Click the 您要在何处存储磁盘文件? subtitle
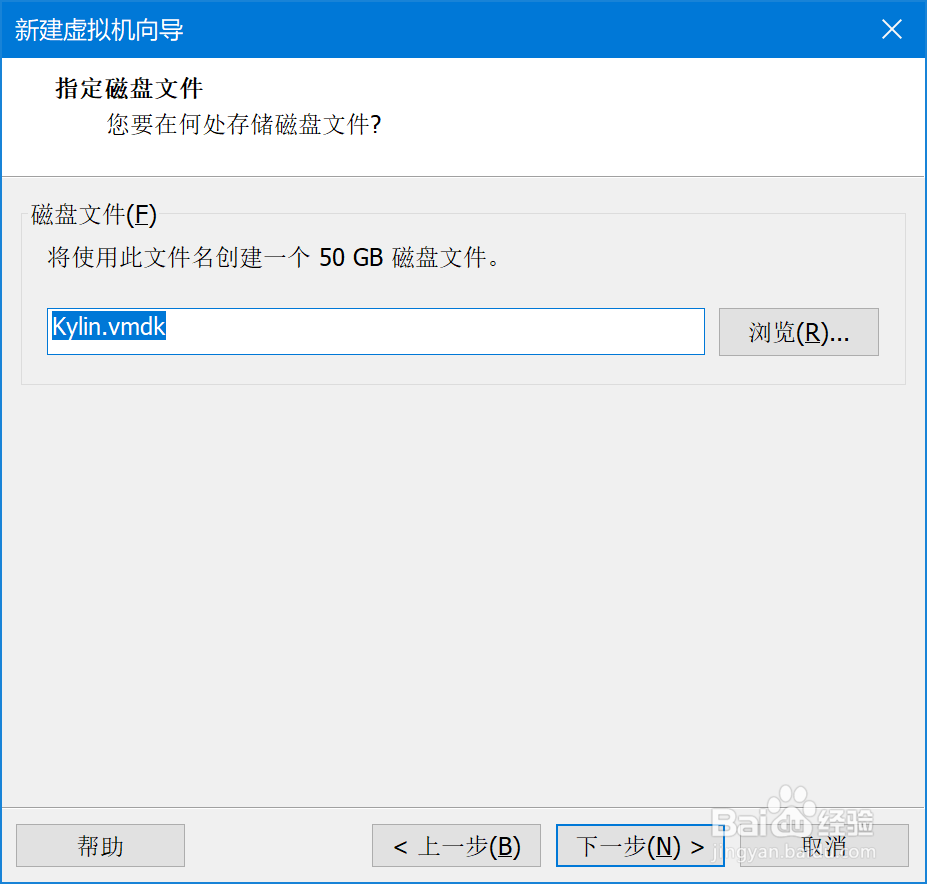Viewport: 927px width, 884px height. [x=244, y=125]
